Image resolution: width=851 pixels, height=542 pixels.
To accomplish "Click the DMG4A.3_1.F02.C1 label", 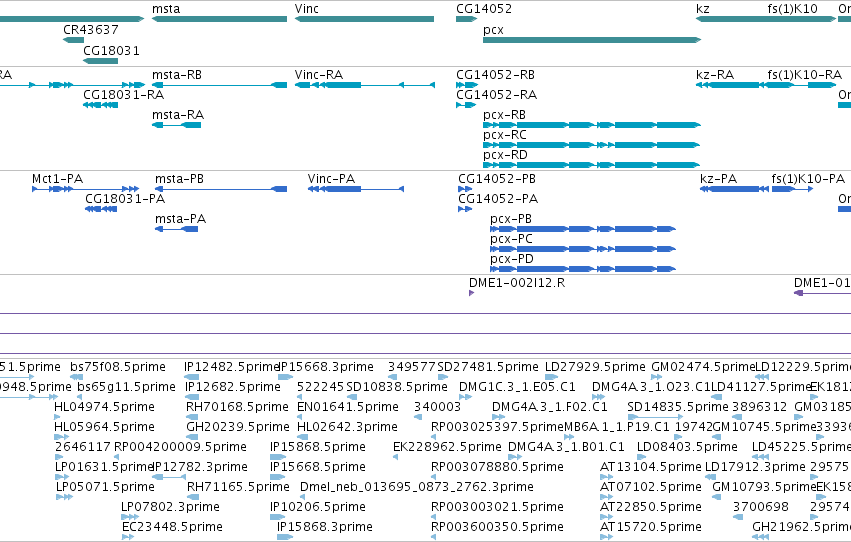I will 550,407.
